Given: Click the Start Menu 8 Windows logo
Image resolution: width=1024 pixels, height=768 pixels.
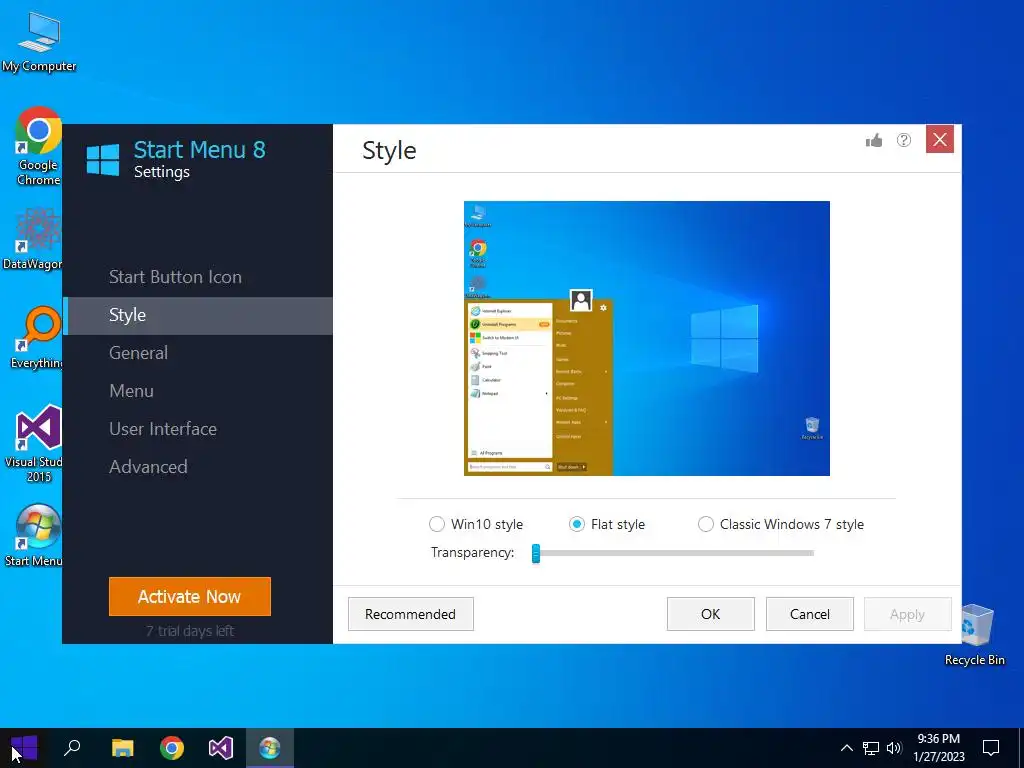Looking at the screenshot, I should pos(103,160).
